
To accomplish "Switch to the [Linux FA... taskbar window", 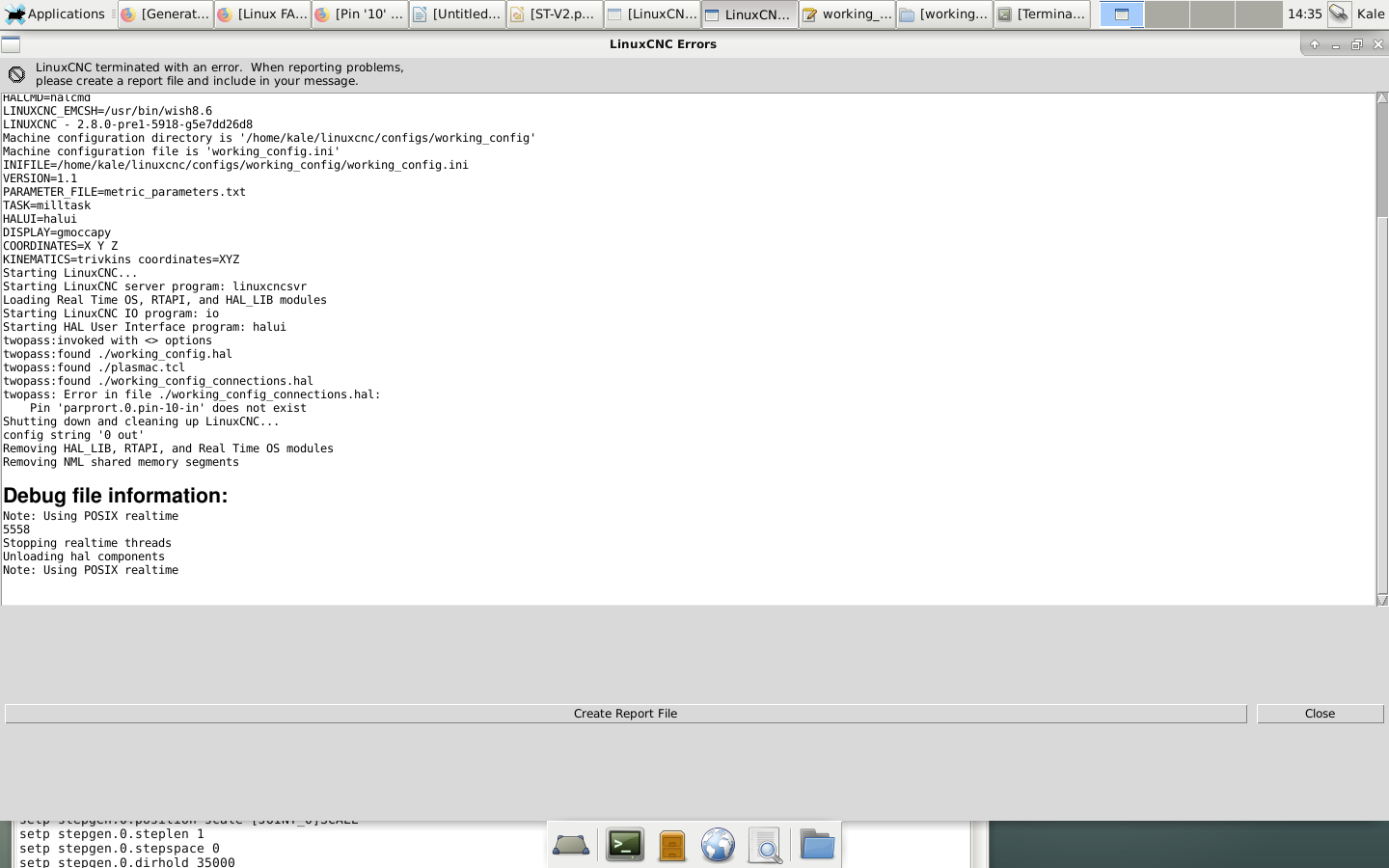I will tap(263, 14).
